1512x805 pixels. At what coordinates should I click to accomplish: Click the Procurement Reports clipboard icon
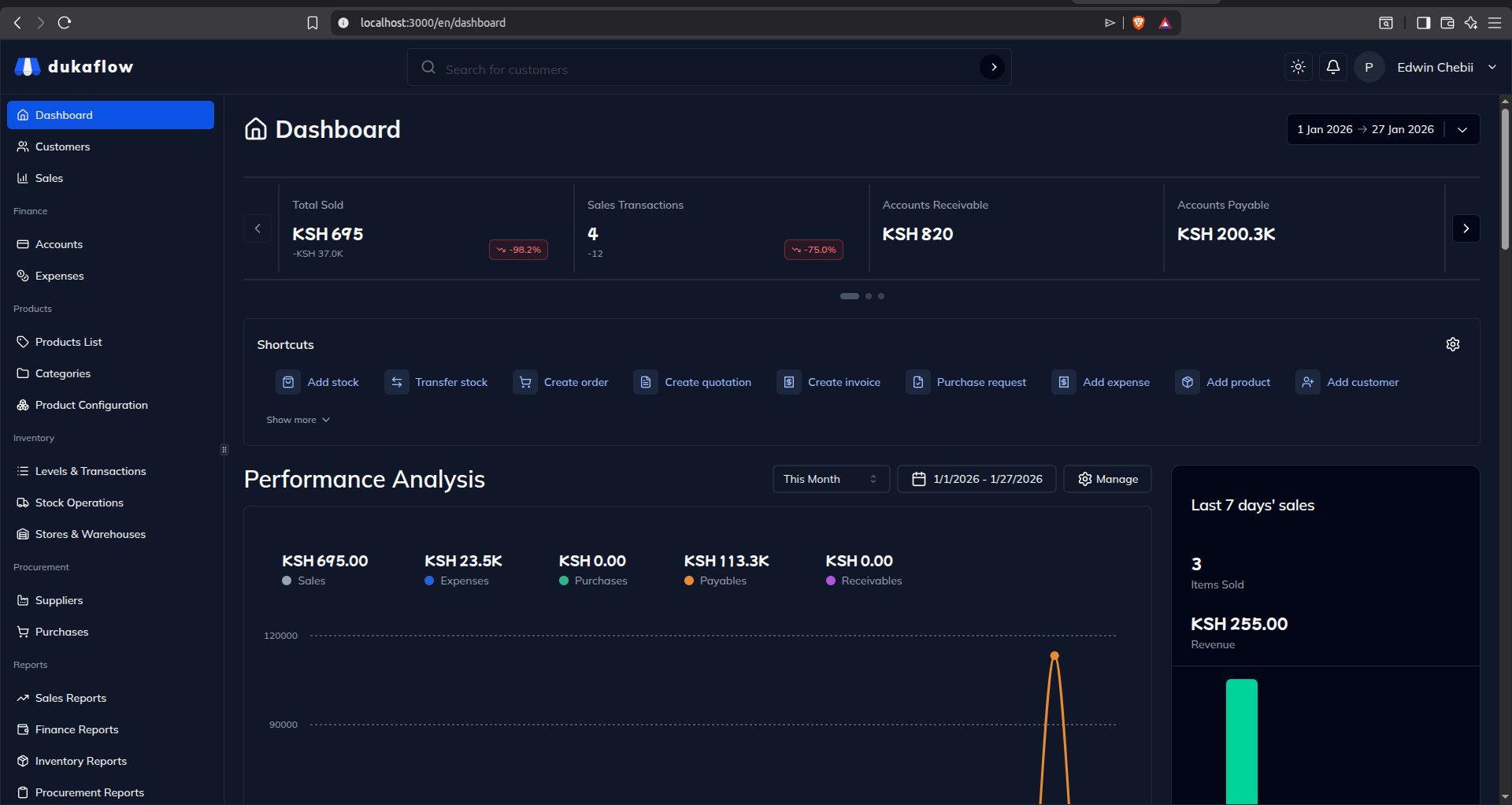point(23,792)
